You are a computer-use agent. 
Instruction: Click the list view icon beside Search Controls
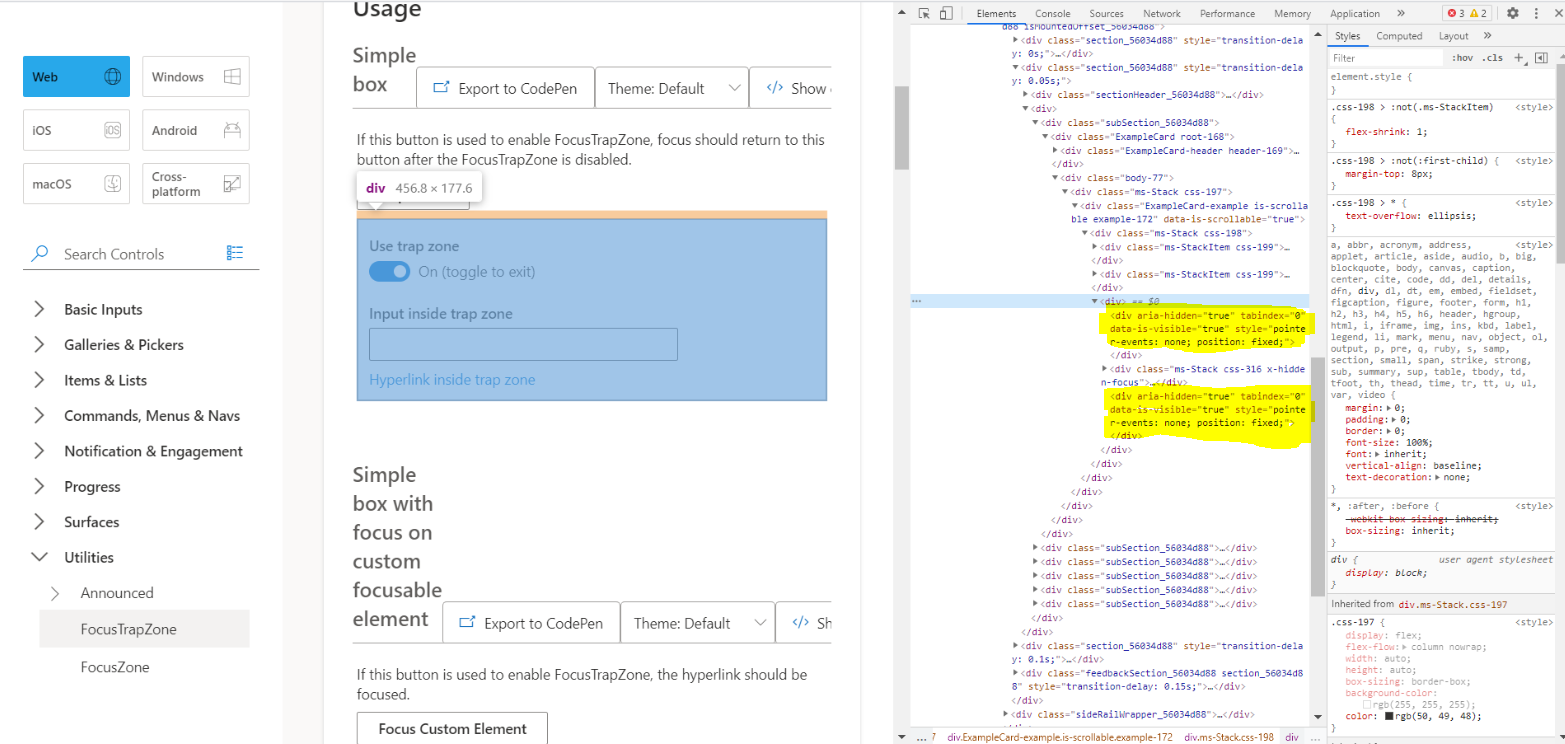(x=235, y=253)
